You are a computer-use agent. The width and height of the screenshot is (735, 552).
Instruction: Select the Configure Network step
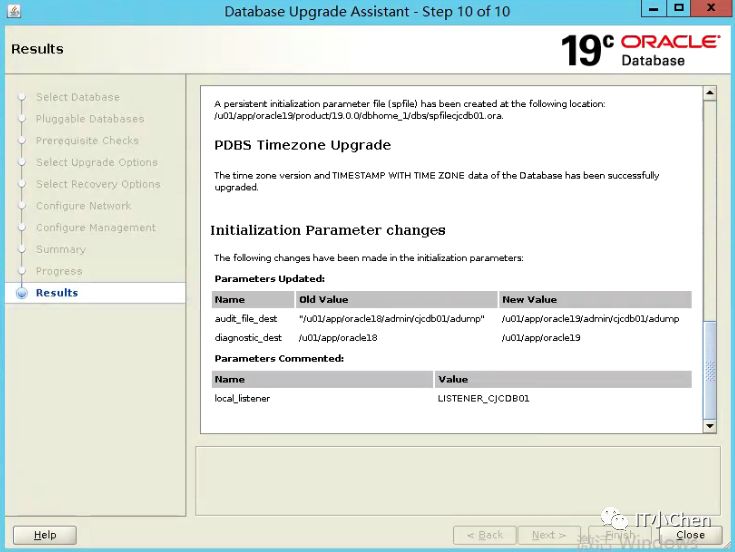pyautogui.click(x=83, y=206)
